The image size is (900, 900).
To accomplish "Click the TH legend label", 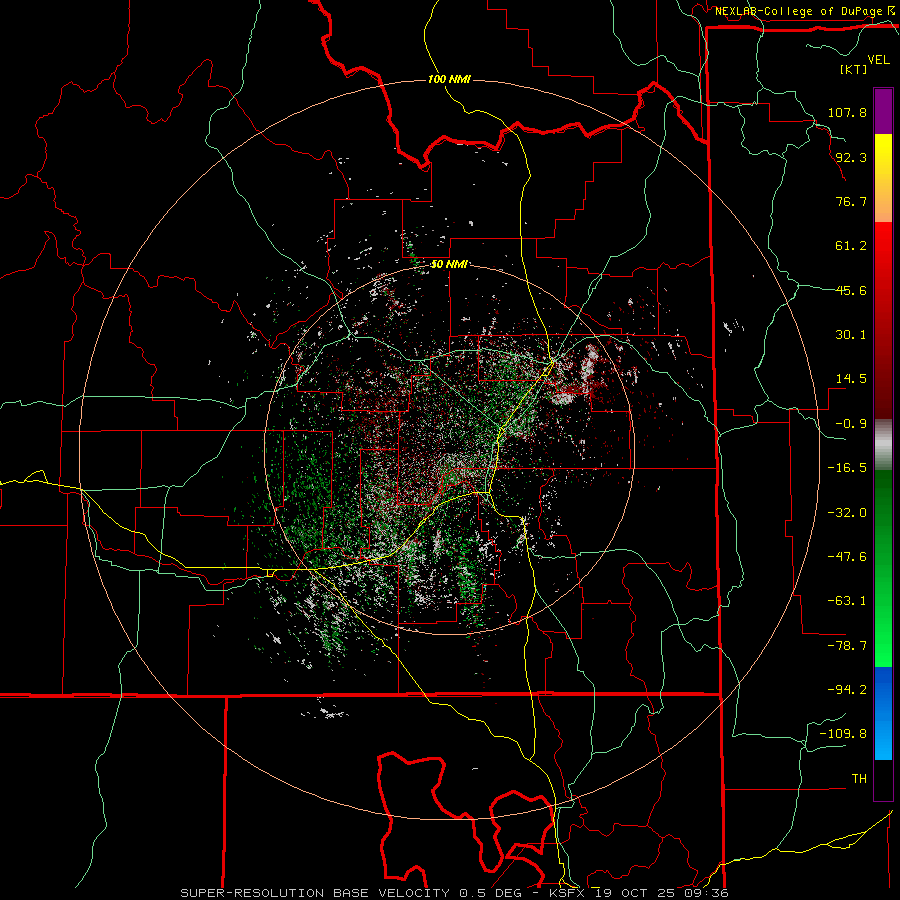I will point(859,778).
